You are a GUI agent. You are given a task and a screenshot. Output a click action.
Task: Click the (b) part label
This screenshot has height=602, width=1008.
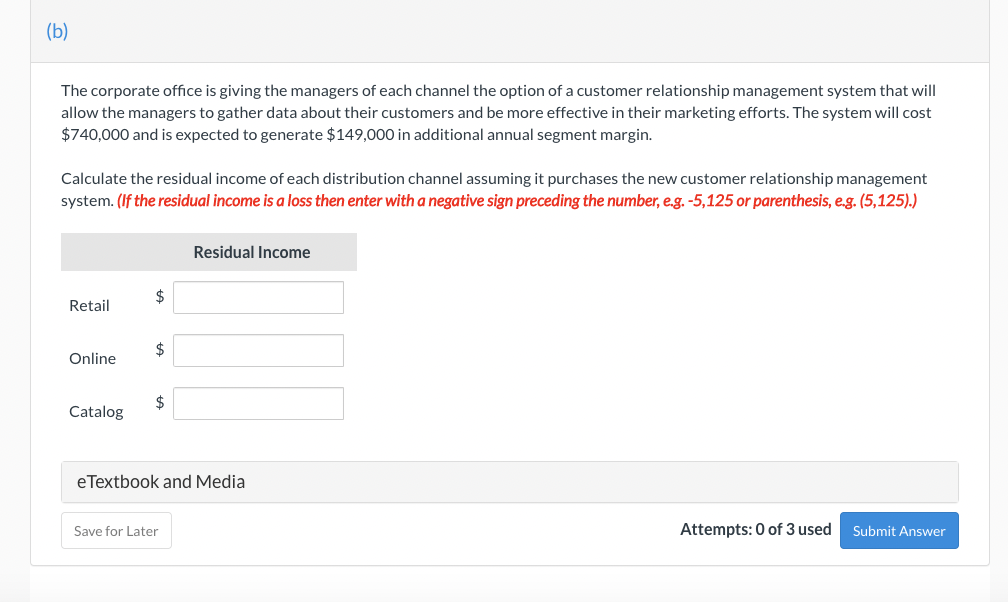pyautogui.click(x=57, y=30)
